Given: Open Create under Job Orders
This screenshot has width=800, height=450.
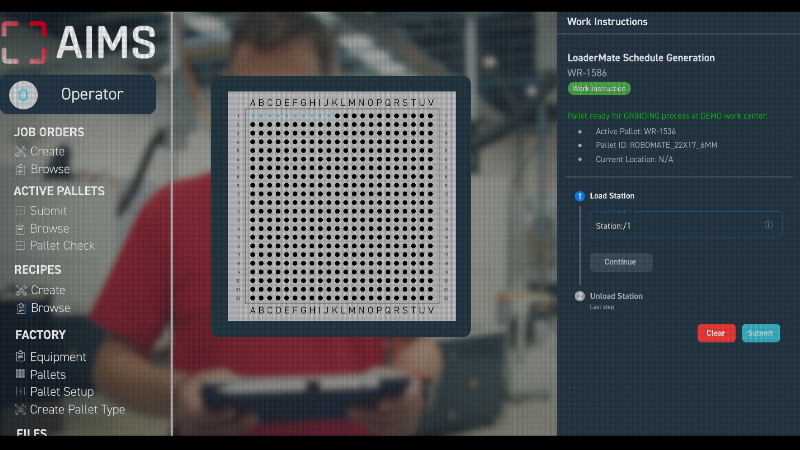Looking at the screenshot, I should pos(47,152).
